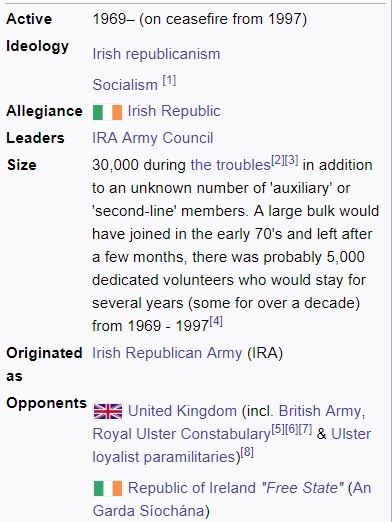Screen dimensions: 392x522
Task: Open the United Kingdom link
Action: coord(182,411)
